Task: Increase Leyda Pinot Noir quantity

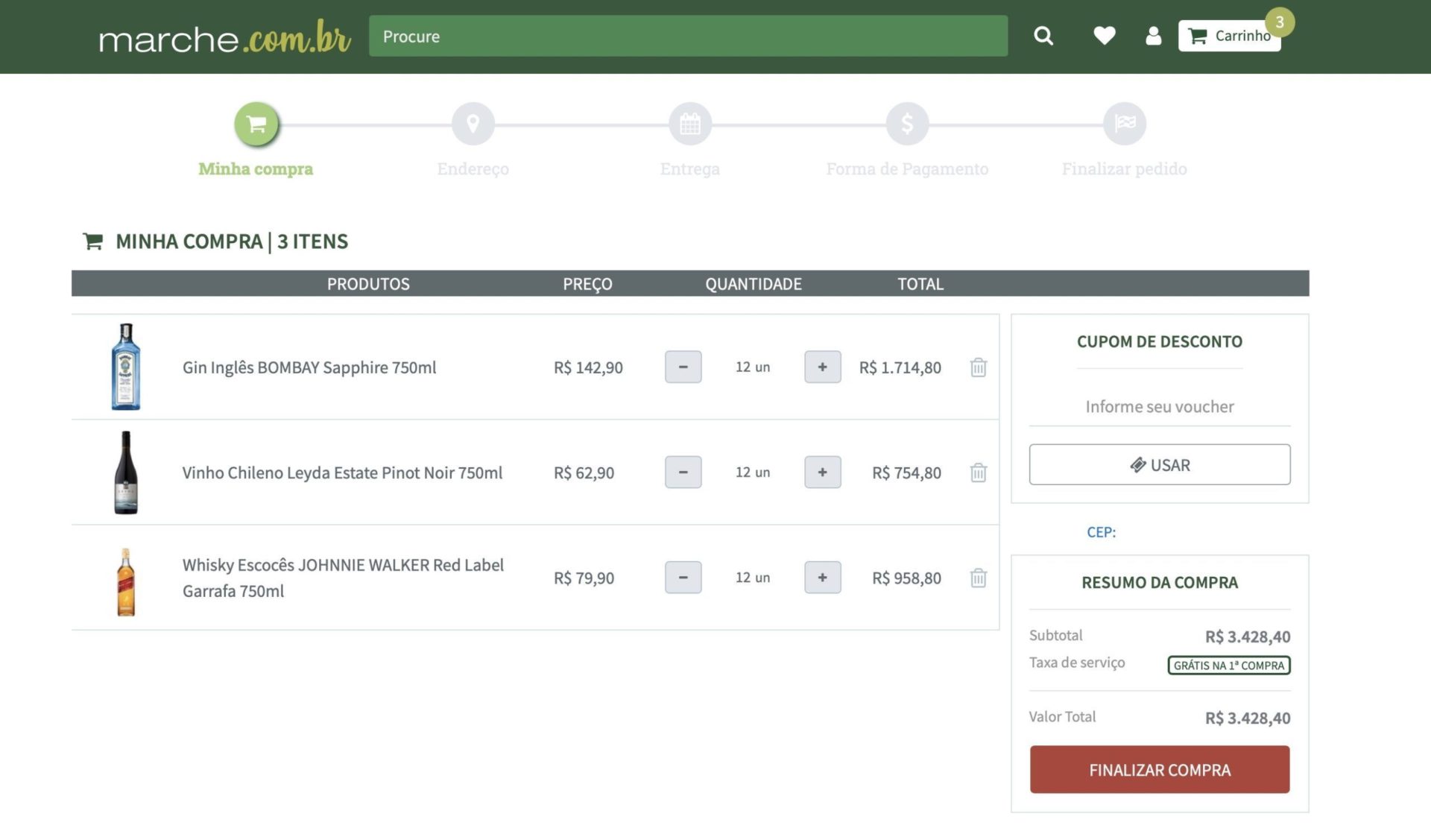Action: coord(822,473)
